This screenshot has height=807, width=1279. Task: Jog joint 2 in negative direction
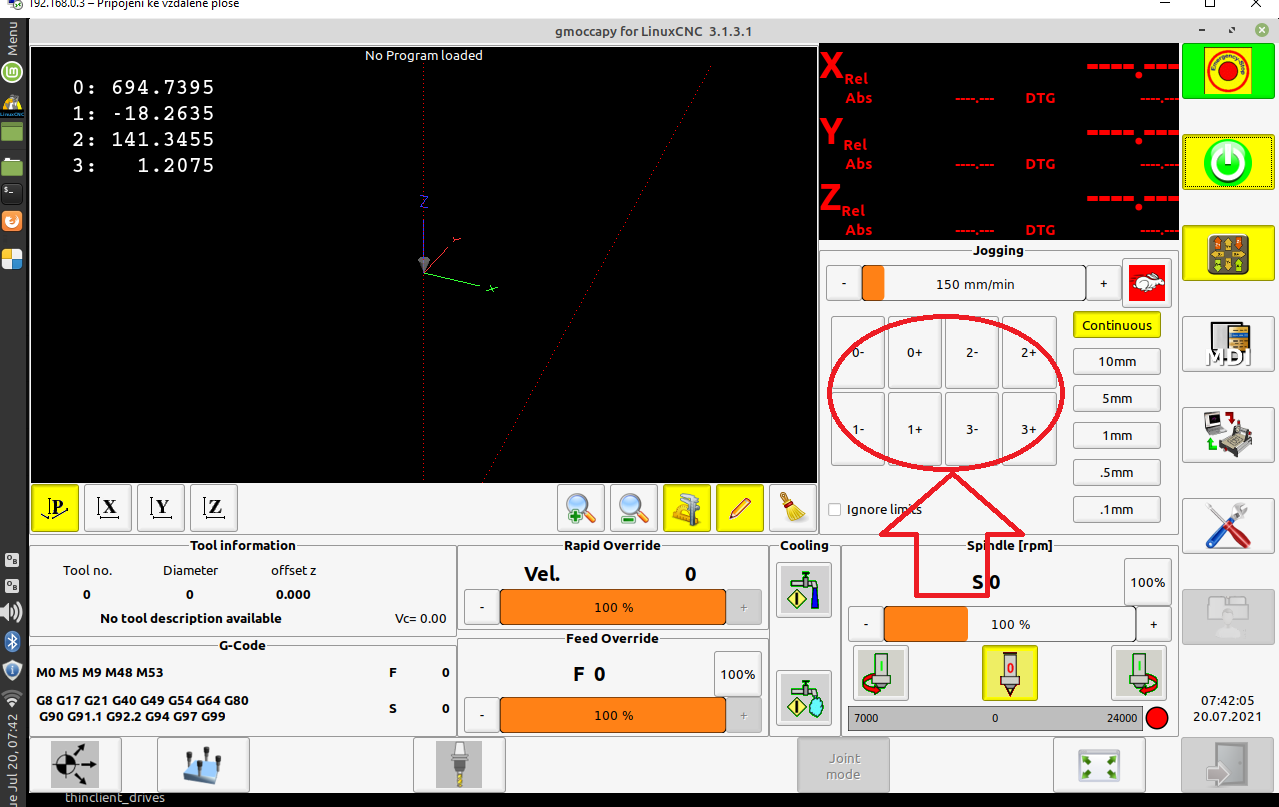(972, 352)
